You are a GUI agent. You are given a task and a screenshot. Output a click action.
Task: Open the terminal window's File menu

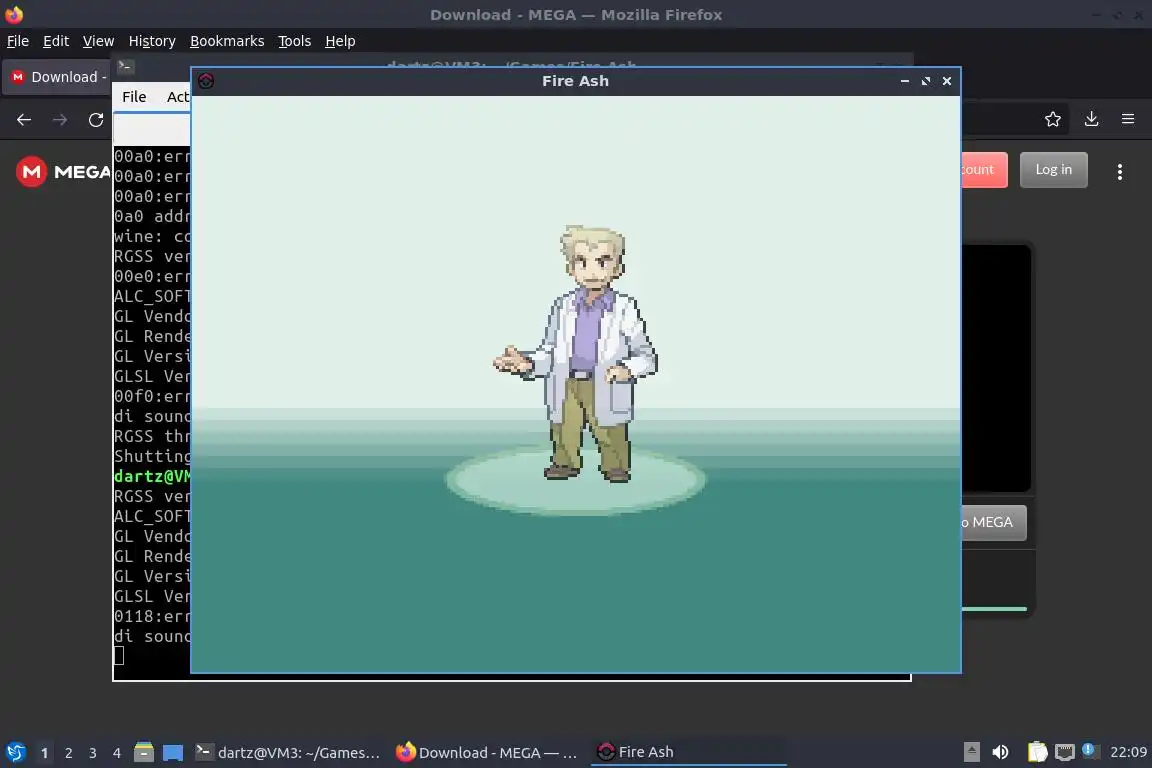click(134, 97)
